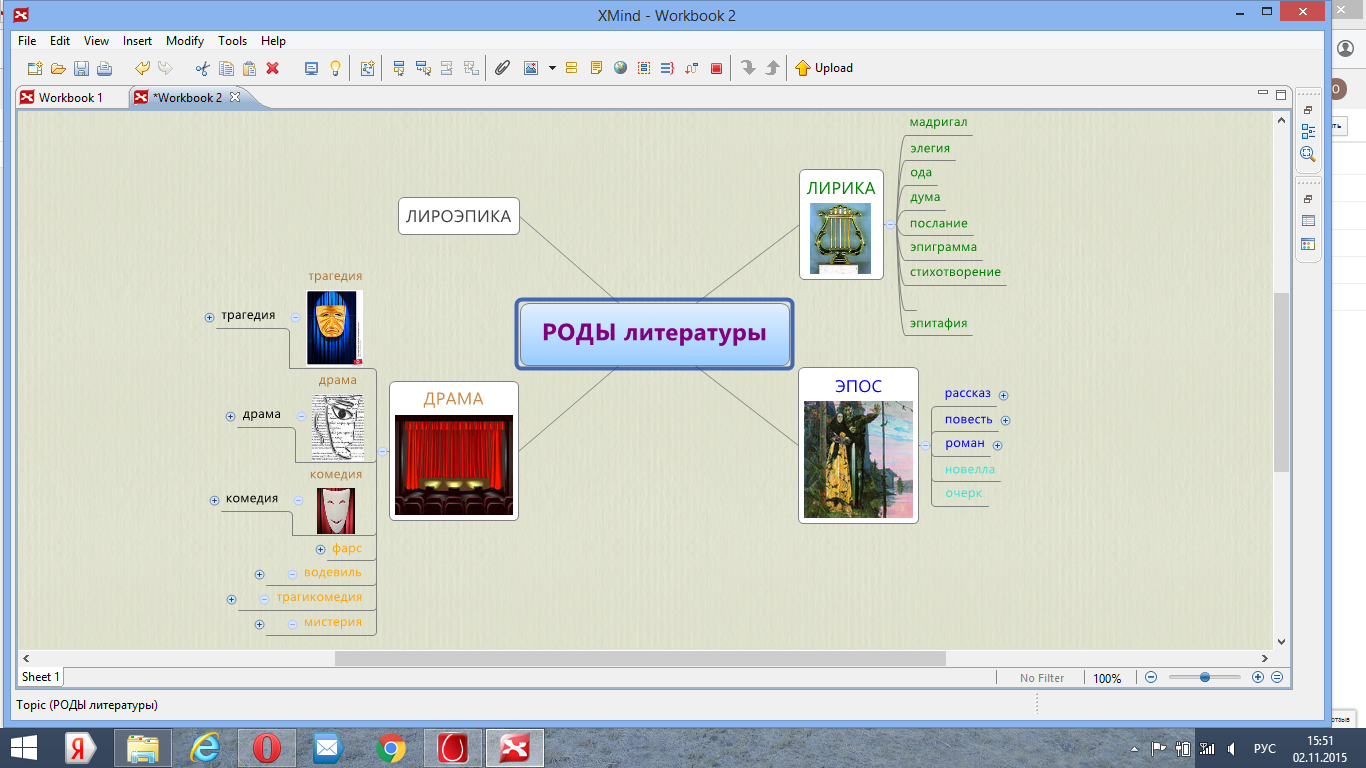Click the Copy toolbar icon
The image size is (1366, 768).
(226, 68)
